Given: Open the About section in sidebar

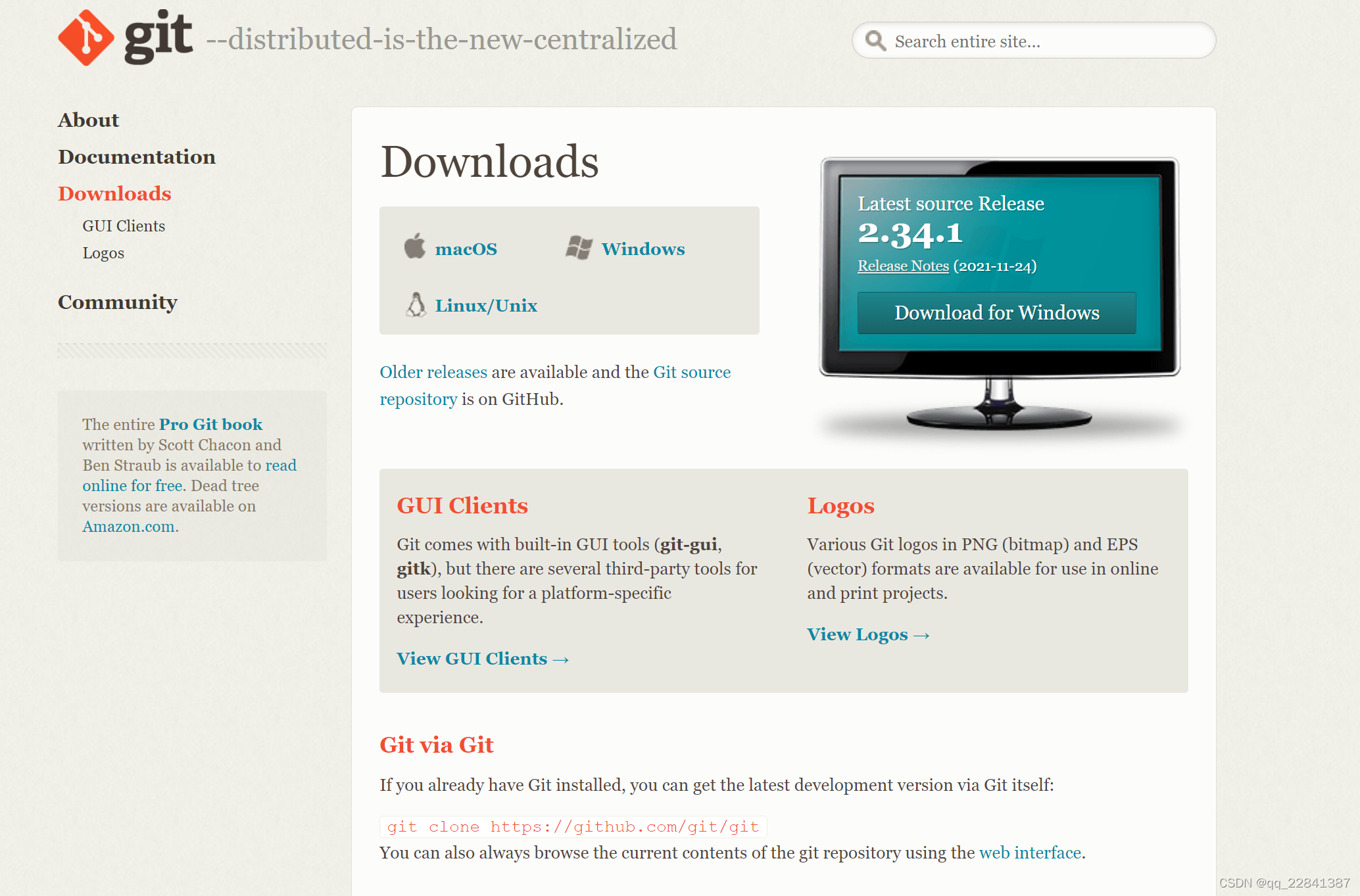Looking at the screenshot, I should click(89, 120).
